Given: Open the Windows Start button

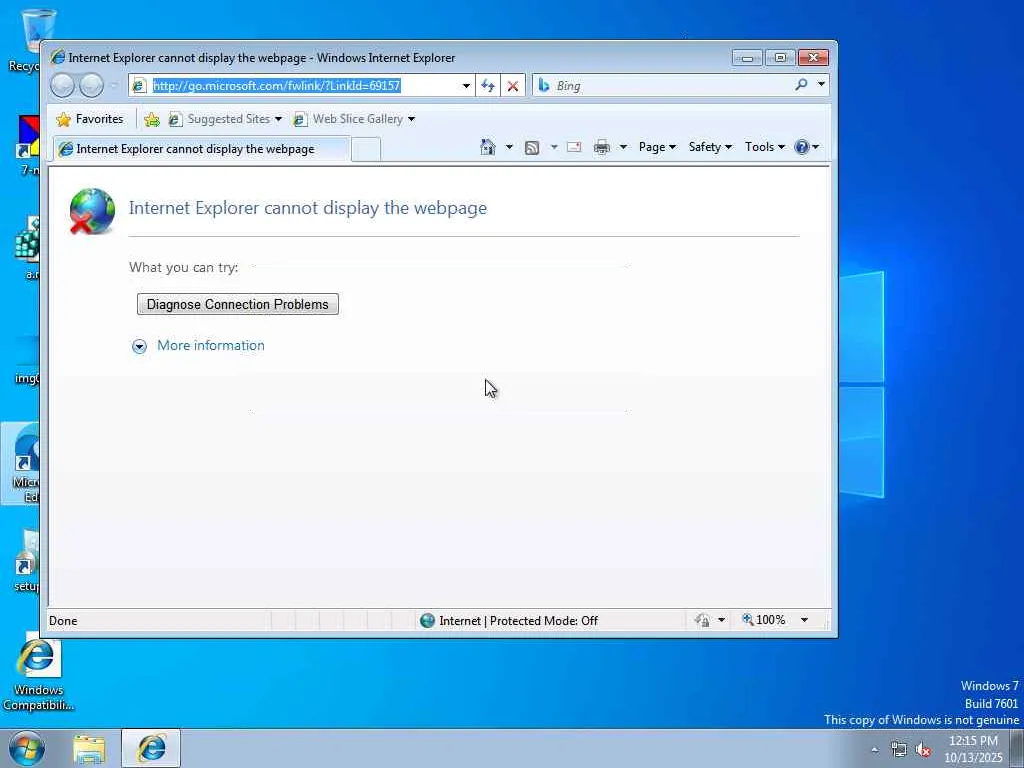Looking at the screenshot, I should coord(27,748).
